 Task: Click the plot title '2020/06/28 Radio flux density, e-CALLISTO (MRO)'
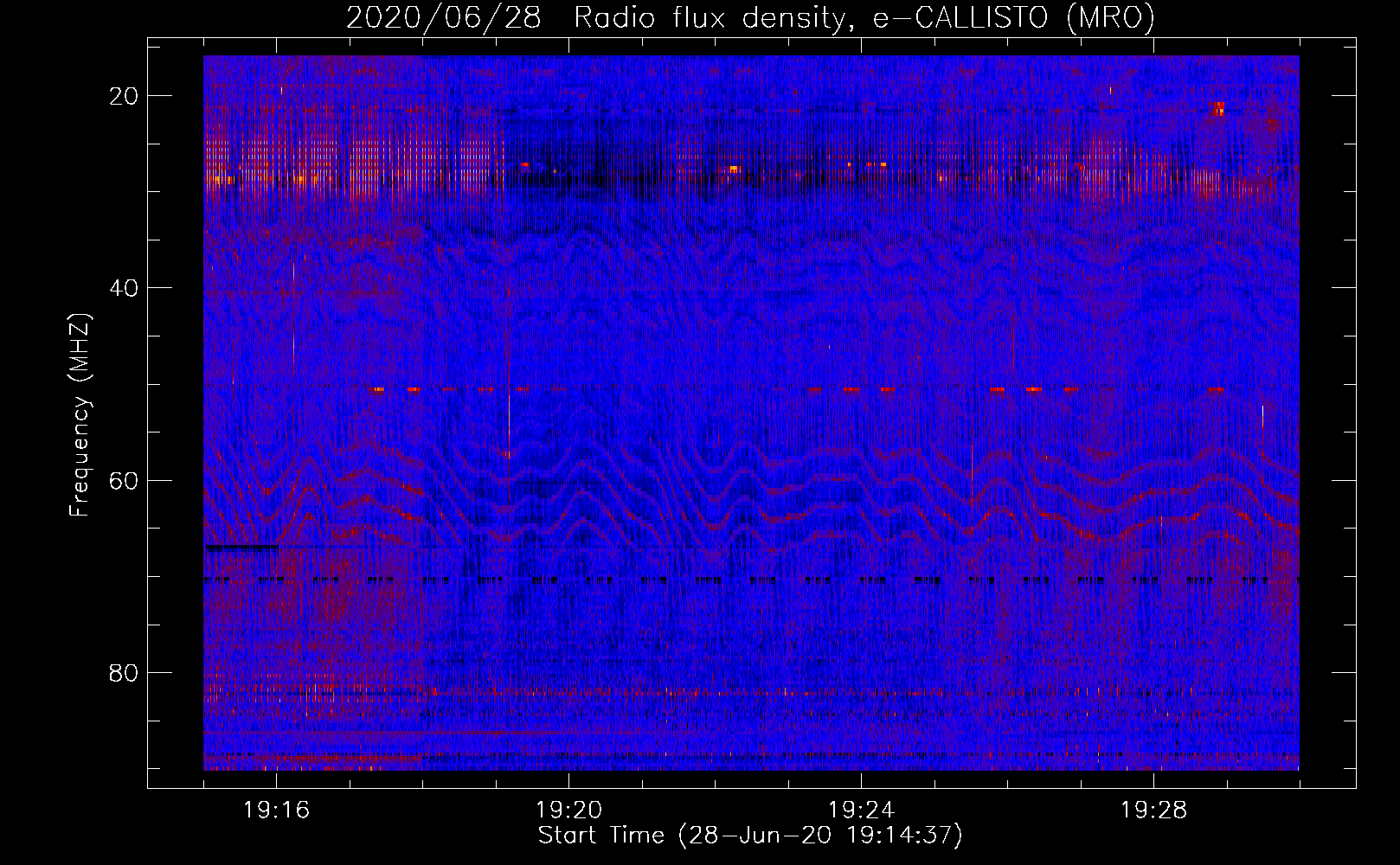tap(750, 17)
